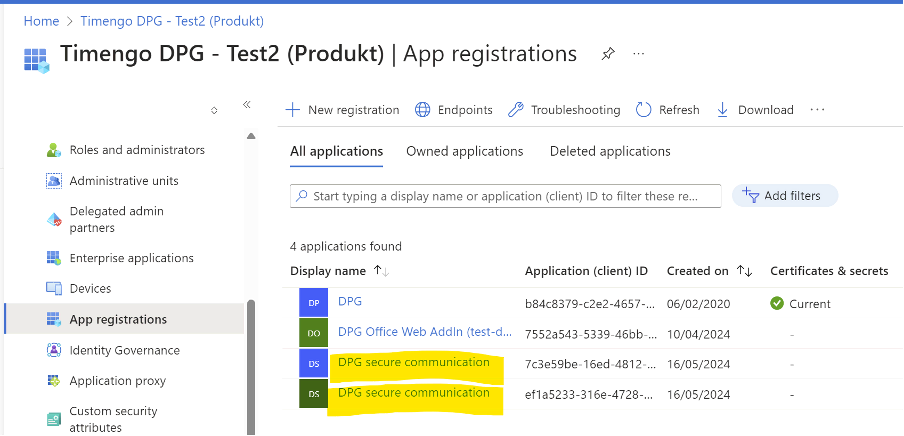Click the pin icon beside page title
The image size is (904, 436).
point(608,54)
